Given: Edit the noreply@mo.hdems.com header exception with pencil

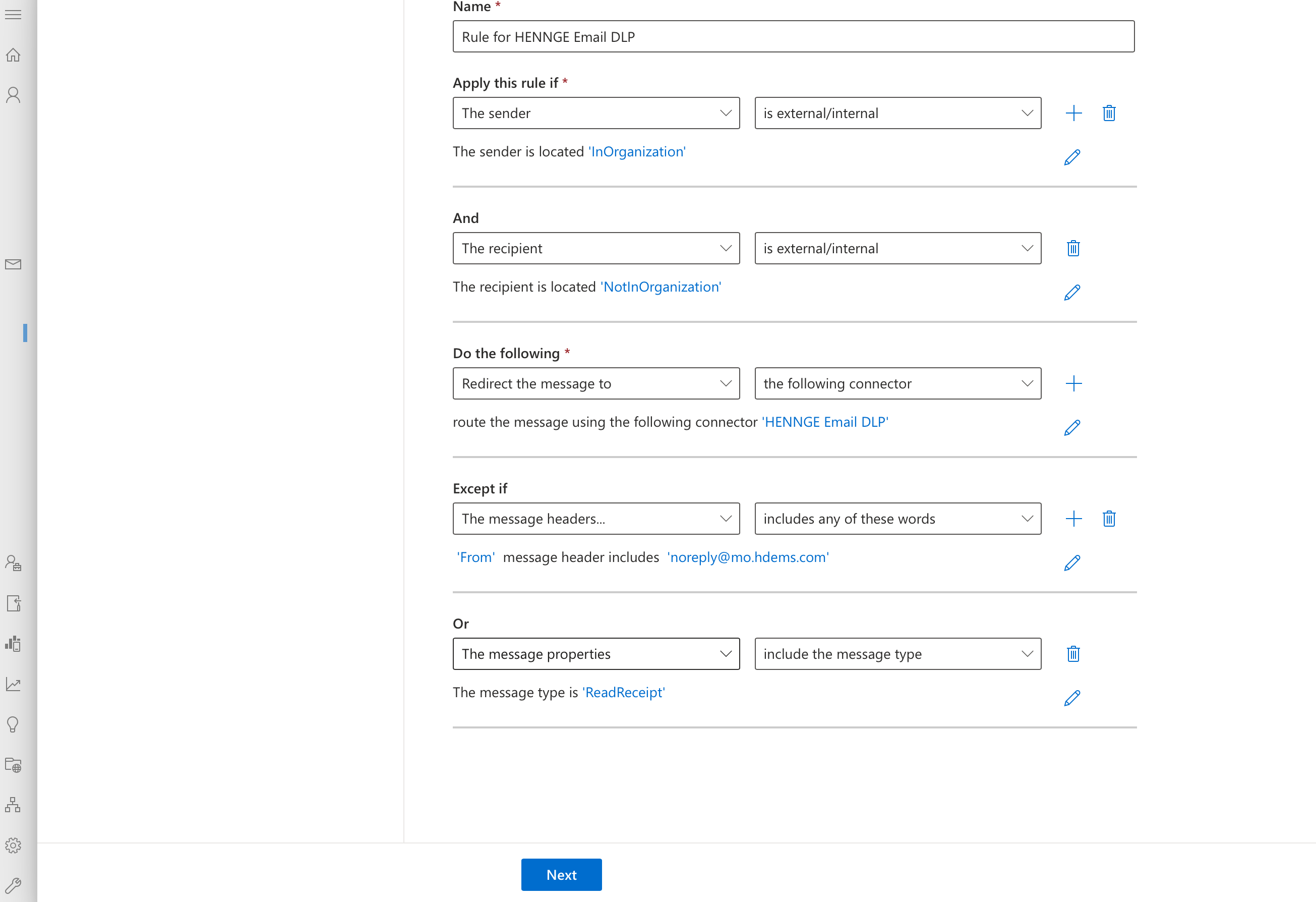Looking at the screenshot, I should (1072, 562).
